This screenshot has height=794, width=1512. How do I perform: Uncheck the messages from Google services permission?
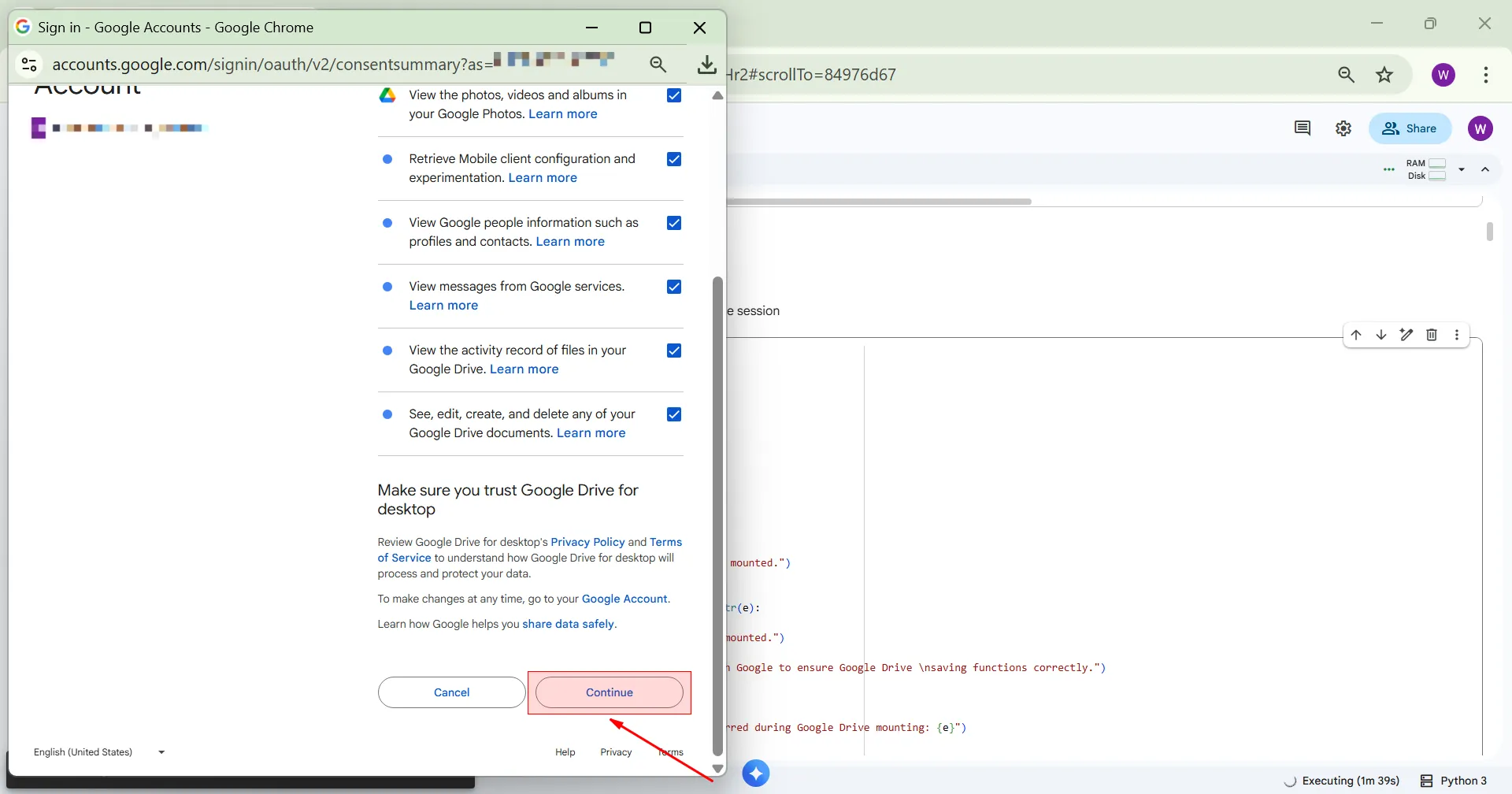[x=674, y=287]
